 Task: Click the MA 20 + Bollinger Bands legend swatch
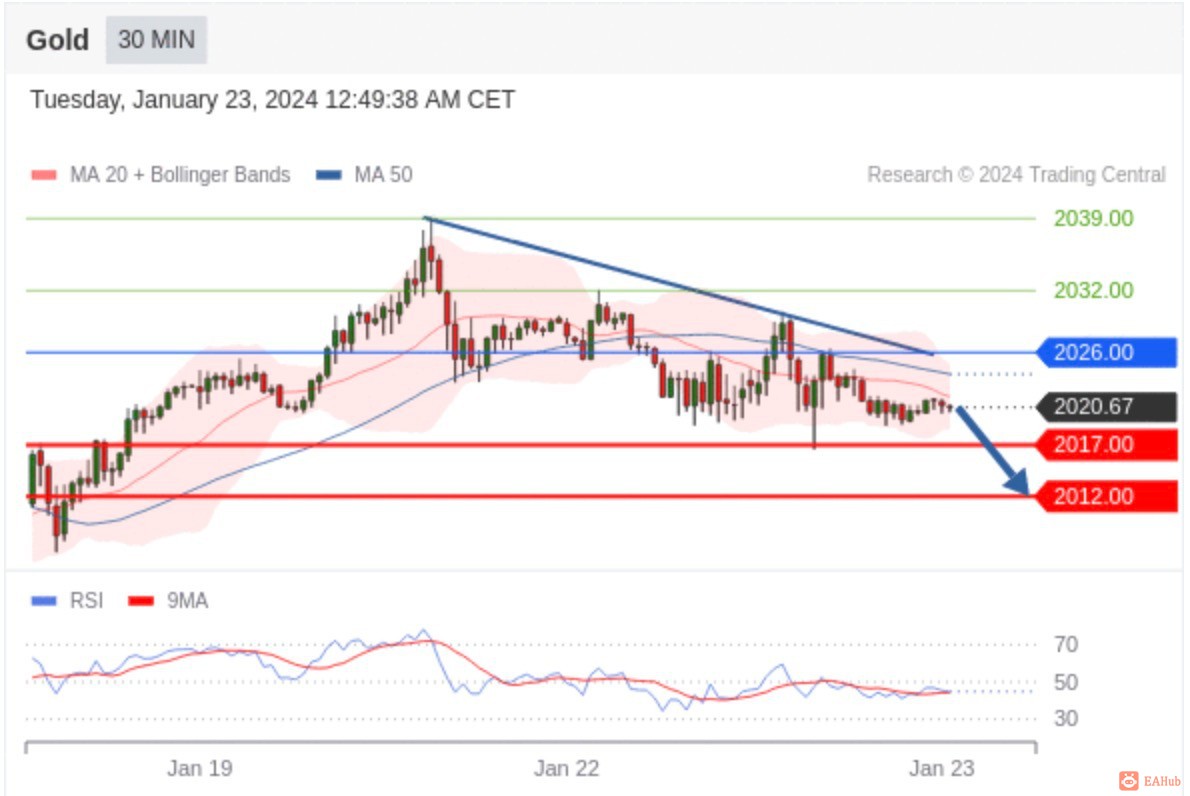point(44,175)
